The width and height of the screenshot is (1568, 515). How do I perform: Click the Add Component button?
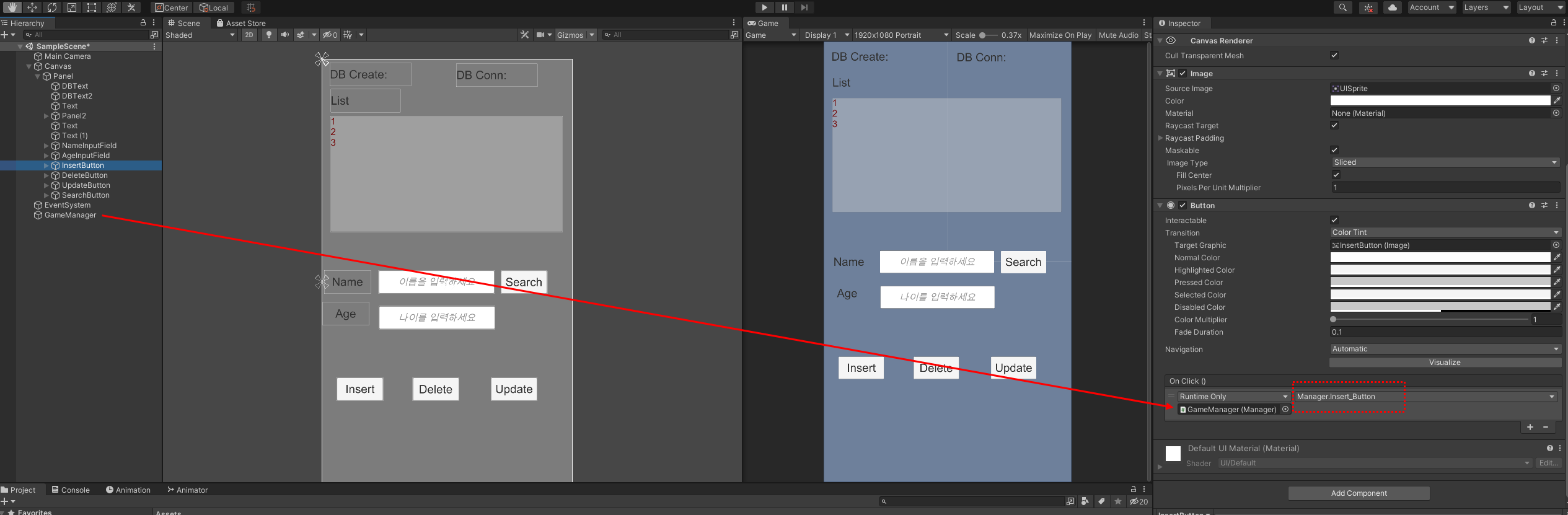pyautogui.click(x=1359, y=493)
